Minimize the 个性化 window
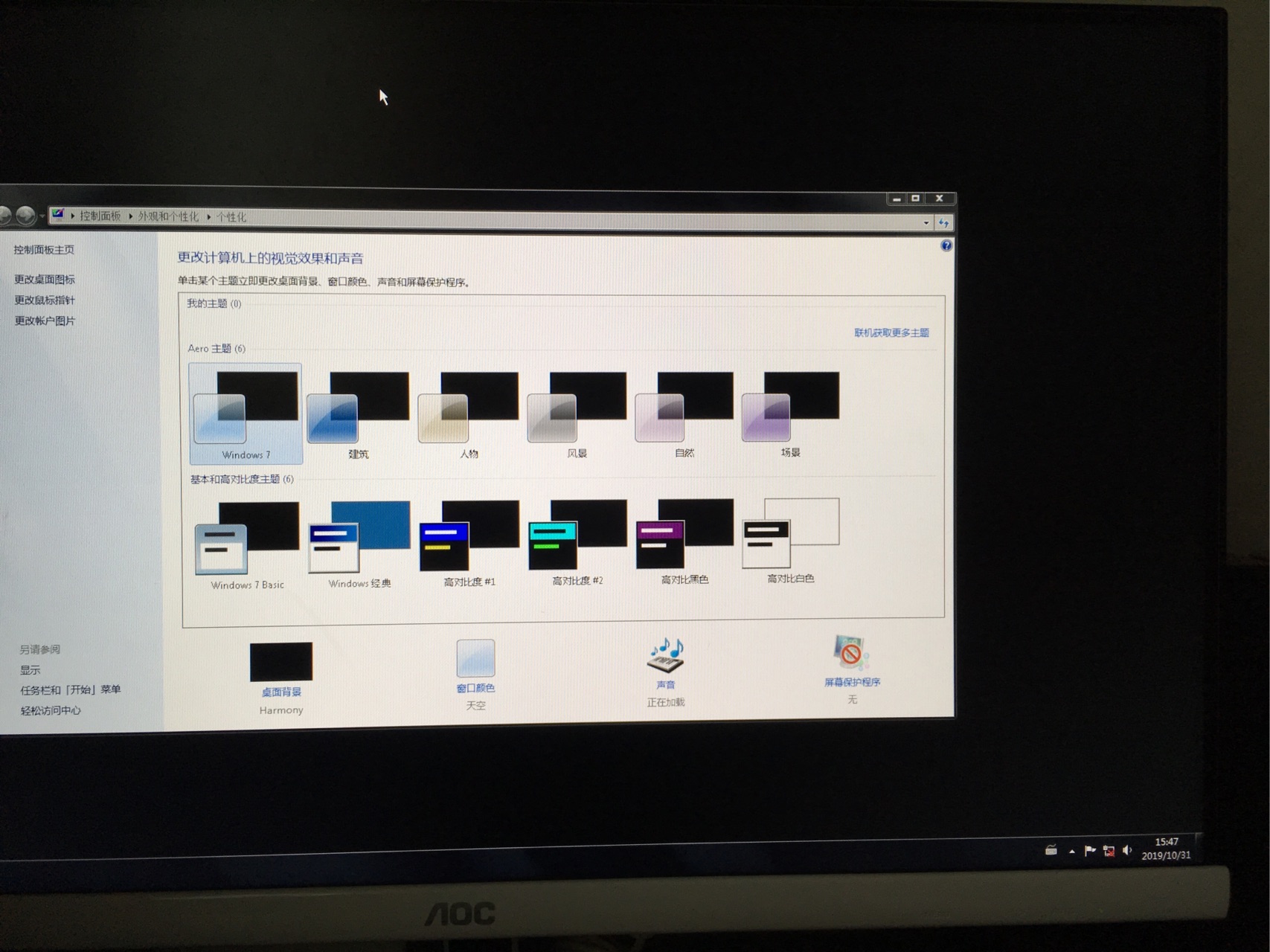The image size is (1270, 952). [897, 199]
